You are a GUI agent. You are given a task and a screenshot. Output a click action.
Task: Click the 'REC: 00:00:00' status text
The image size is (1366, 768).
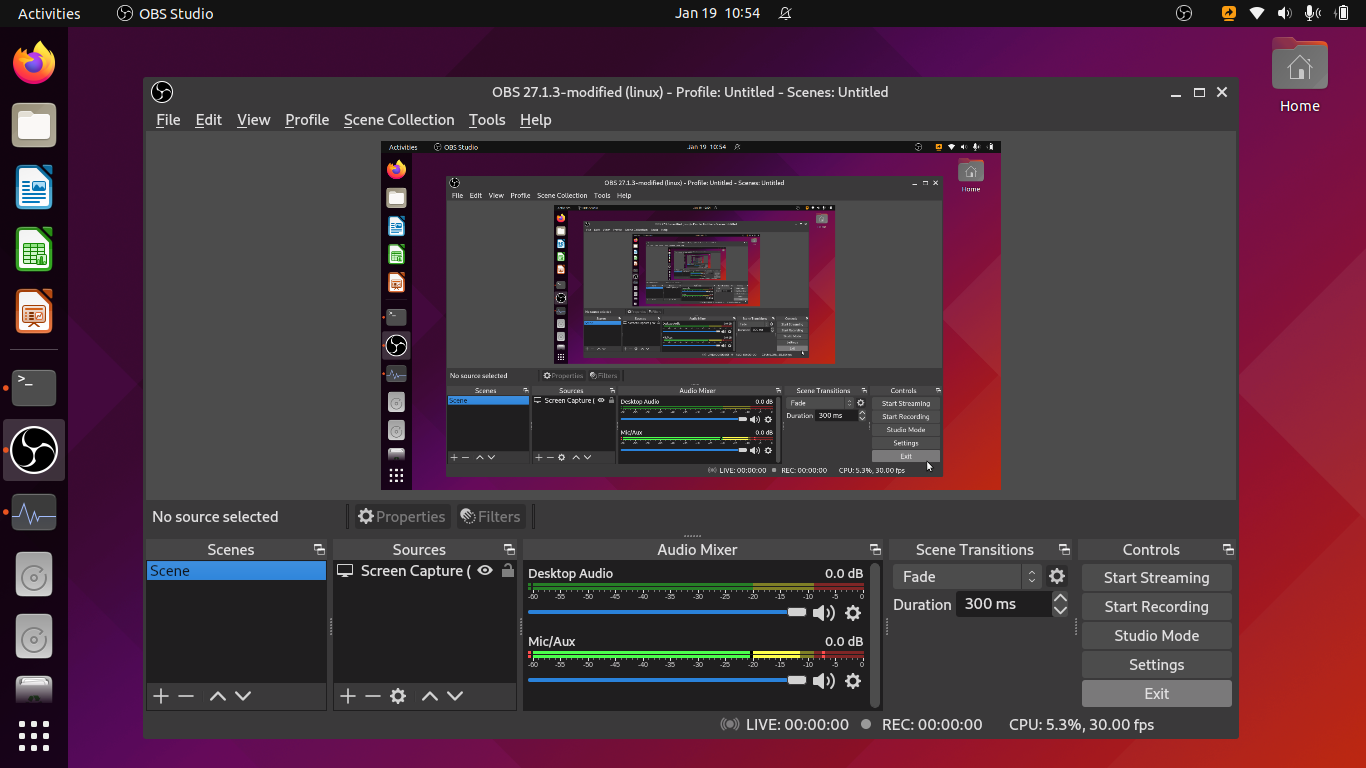[932, 725]
